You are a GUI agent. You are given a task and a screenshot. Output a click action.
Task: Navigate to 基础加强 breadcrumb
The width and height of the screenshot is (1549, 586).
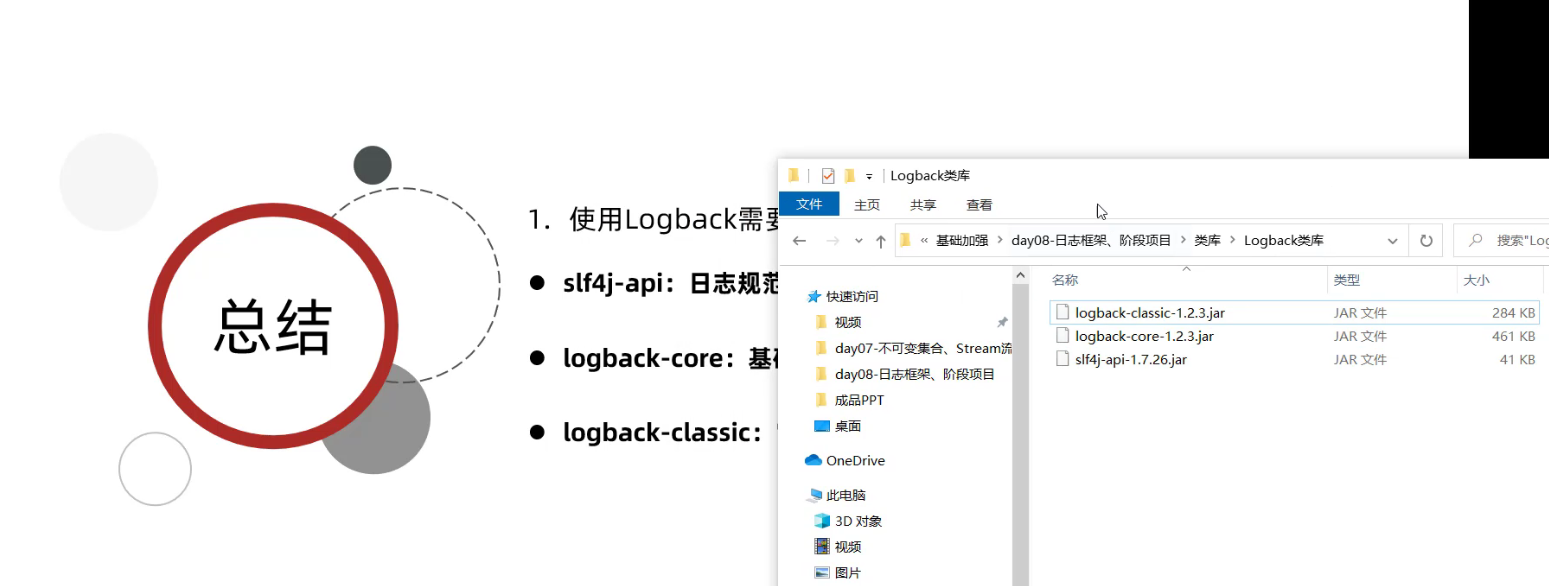962,241
